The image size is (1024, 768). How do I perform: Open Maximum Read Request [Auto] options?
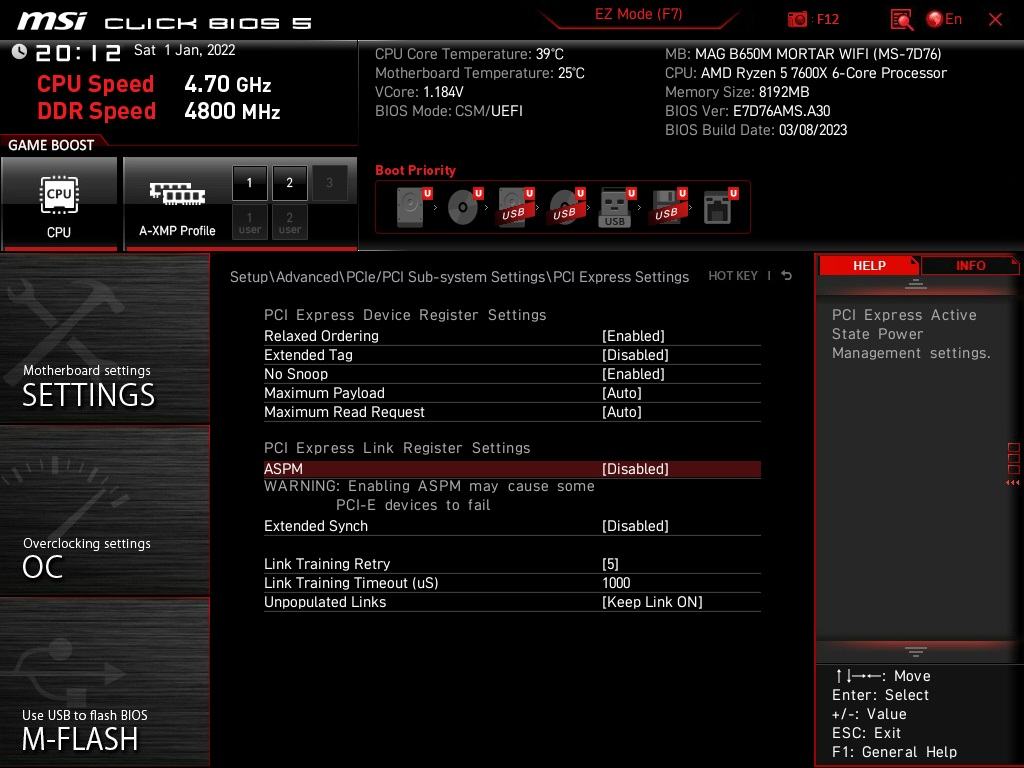(622, 411)
